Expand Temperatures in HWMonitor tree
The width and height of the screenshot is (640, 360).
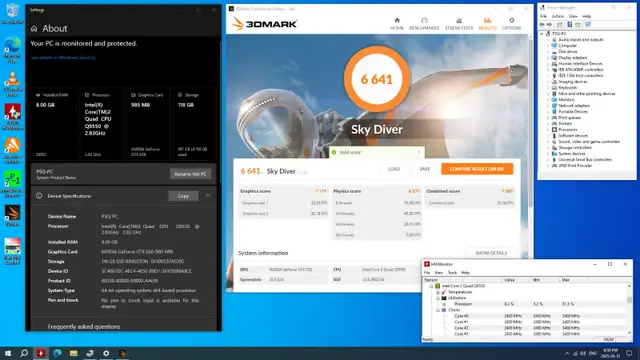click(x=438, y=292)
